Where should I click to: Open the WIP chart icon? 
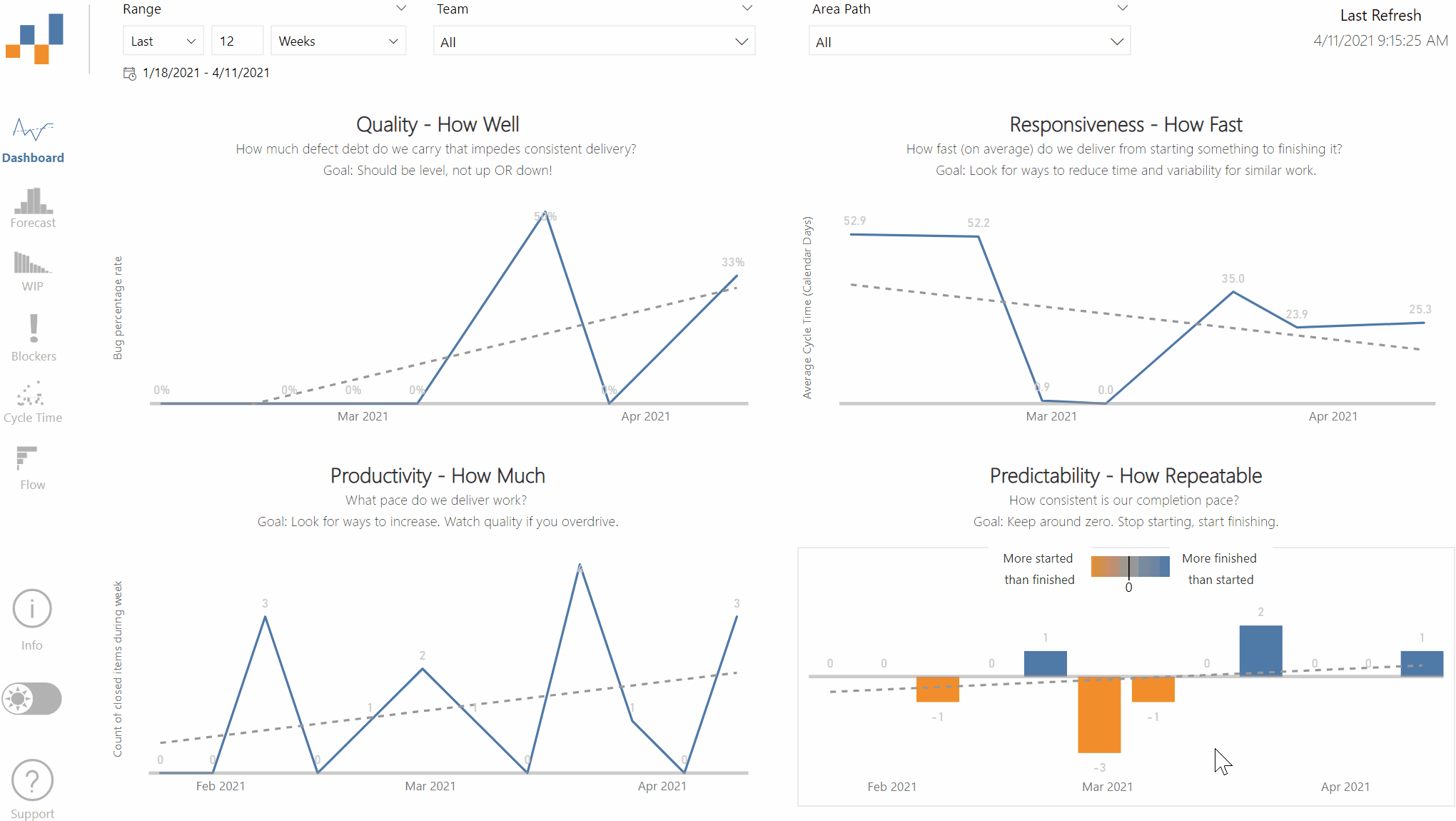(x=32, y=263)
